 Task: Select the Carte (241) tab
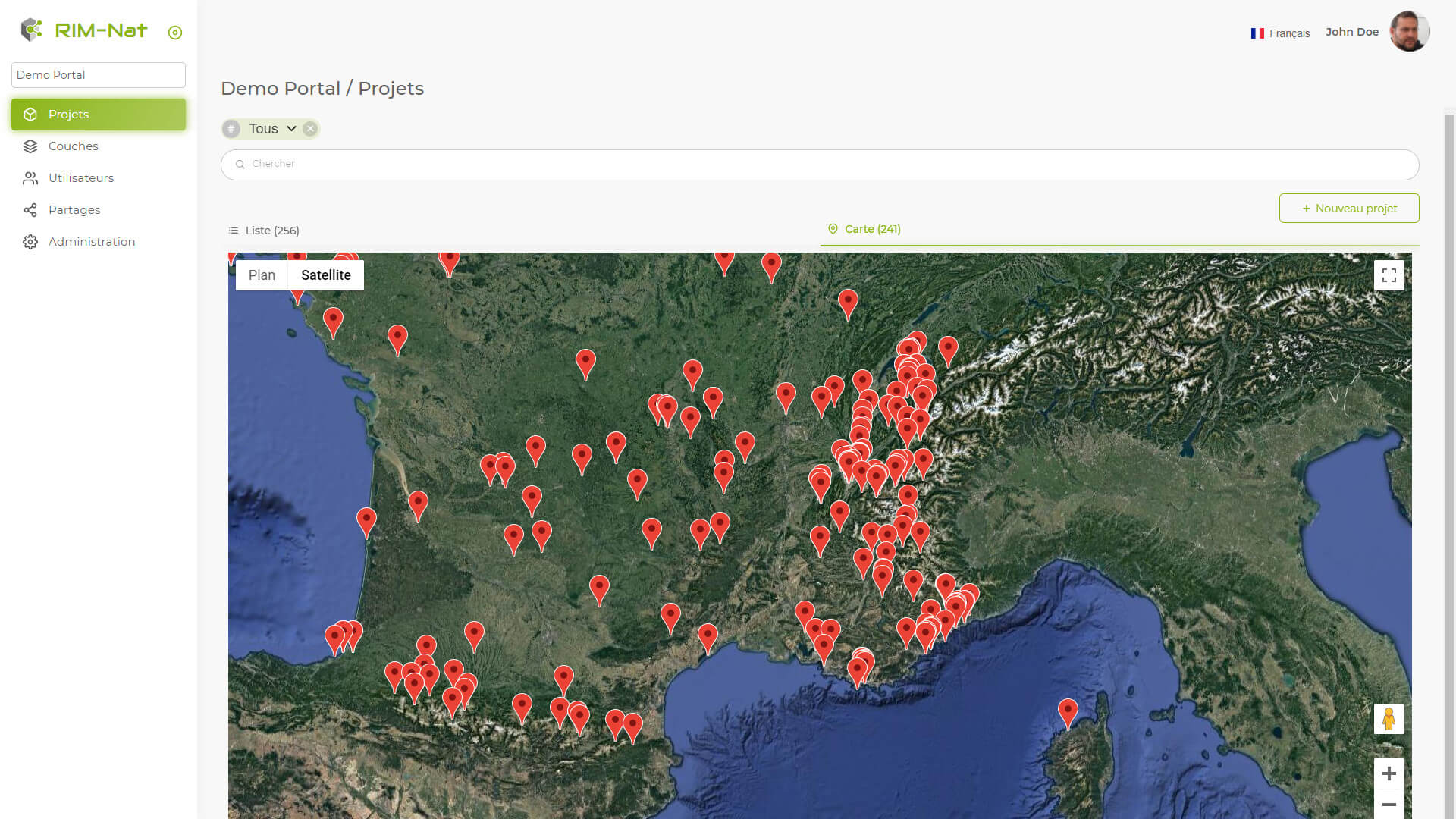(x=864, y=229)
